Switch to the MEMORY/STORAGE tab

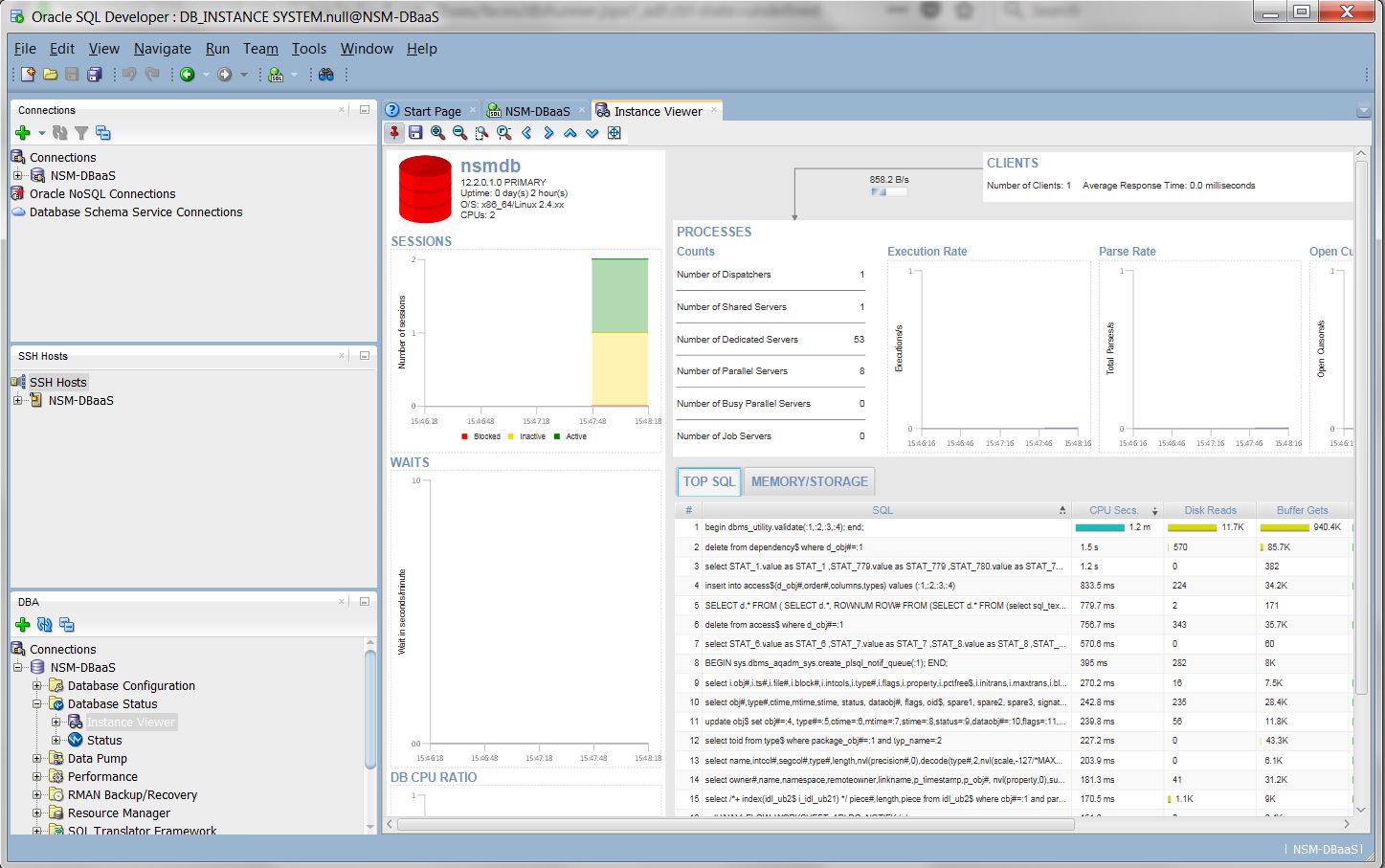tap(808, 481)
